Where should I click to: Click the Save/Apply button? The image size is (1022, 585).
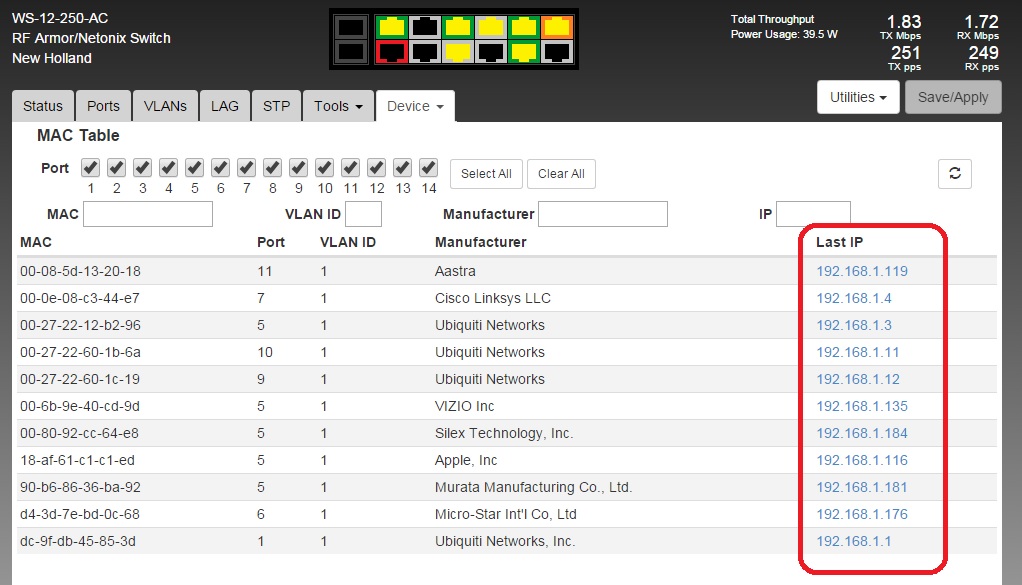952,97
